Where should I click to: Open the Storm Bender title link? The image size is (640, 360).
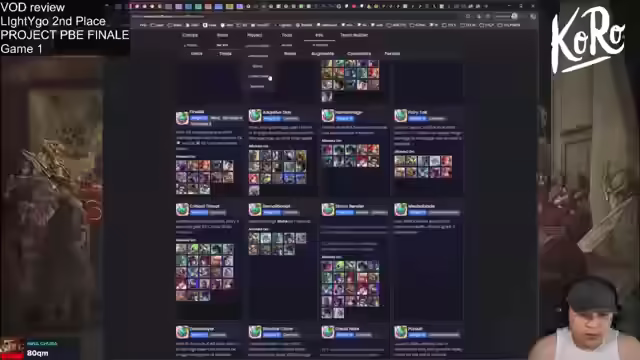click(350, 206)
